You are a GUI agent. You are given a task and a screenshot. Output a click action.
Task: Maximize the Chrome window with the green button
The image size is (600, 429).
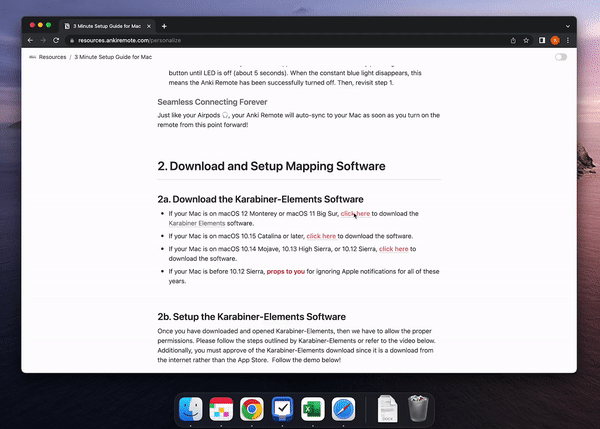click(48, 25)
